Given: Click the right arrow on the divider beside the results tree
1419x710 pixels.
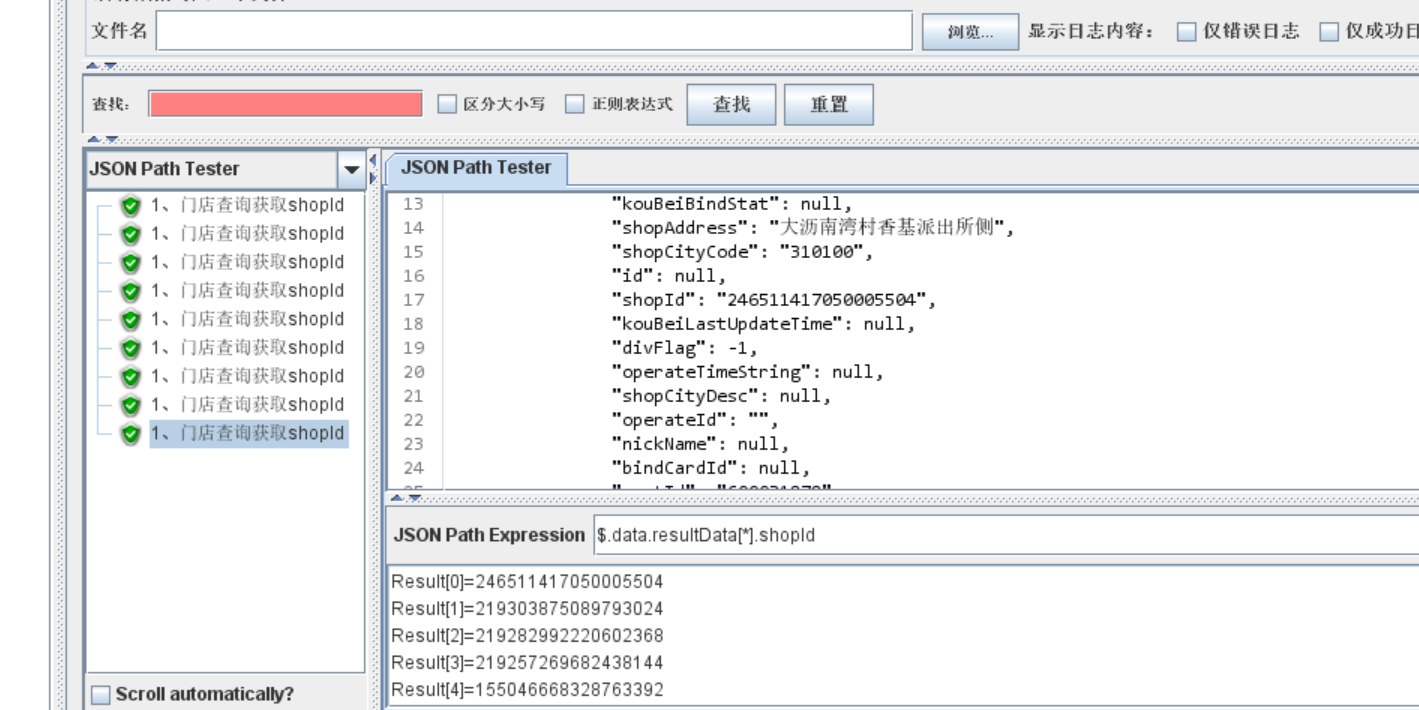Looking at the screenshot, I should (x=374, y=178).
